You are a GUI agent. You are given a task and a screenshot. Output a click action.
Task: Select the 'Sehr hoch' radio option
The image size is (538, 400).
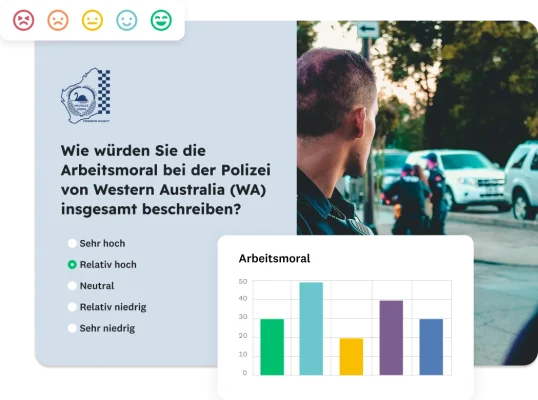72,244
